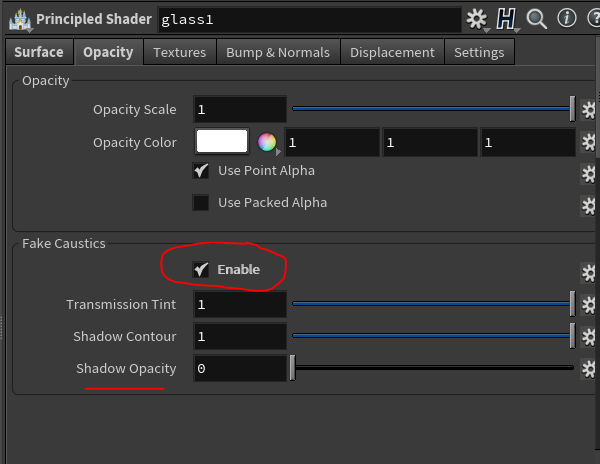600x464 pixels.
Task: Click the magnifier search icon
Action: point(536,19)
